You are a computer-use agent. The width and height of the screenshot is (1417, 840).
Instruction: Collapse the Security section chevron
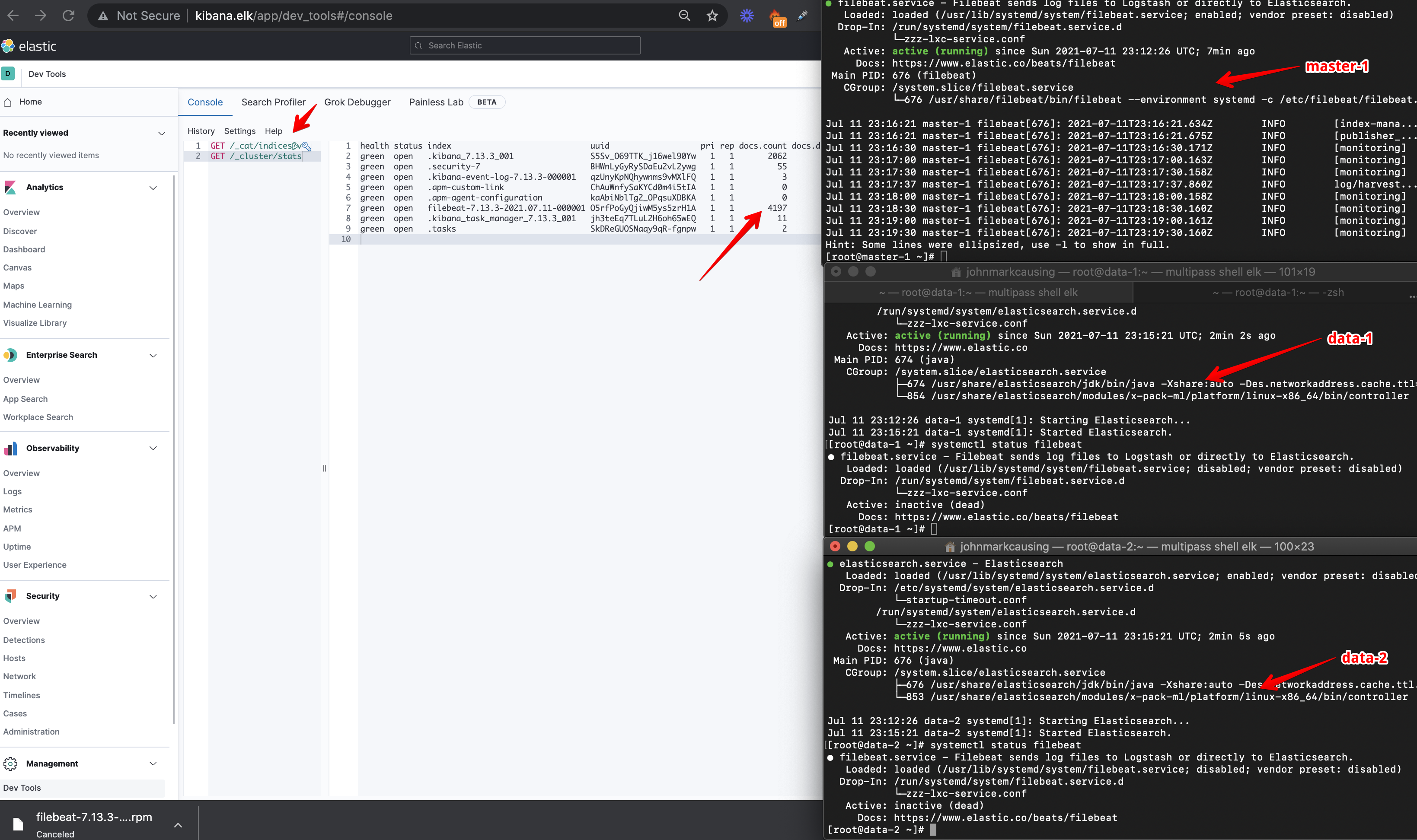tap(153, 596)
